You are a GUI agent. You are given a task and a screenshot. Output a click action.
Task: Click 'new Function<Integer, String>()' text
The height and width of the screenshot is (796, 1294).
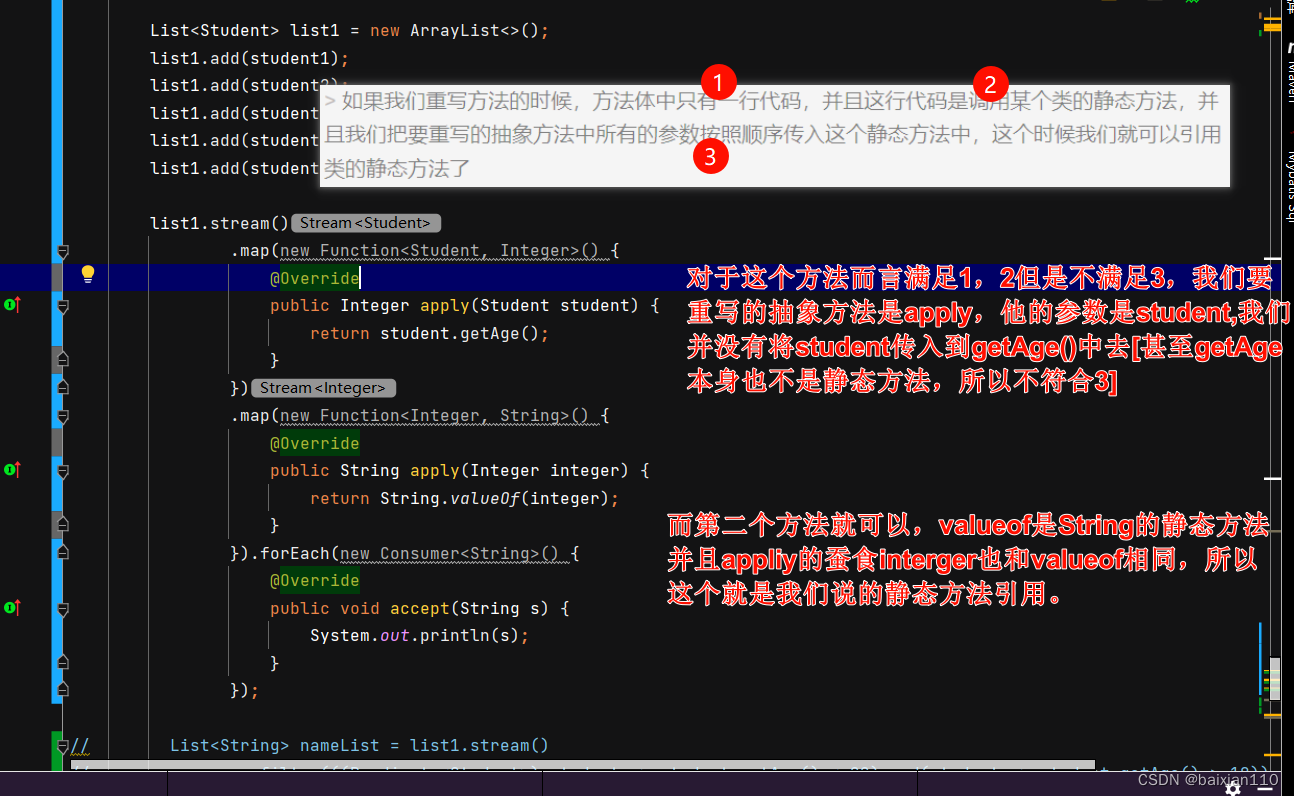[435, 415]
